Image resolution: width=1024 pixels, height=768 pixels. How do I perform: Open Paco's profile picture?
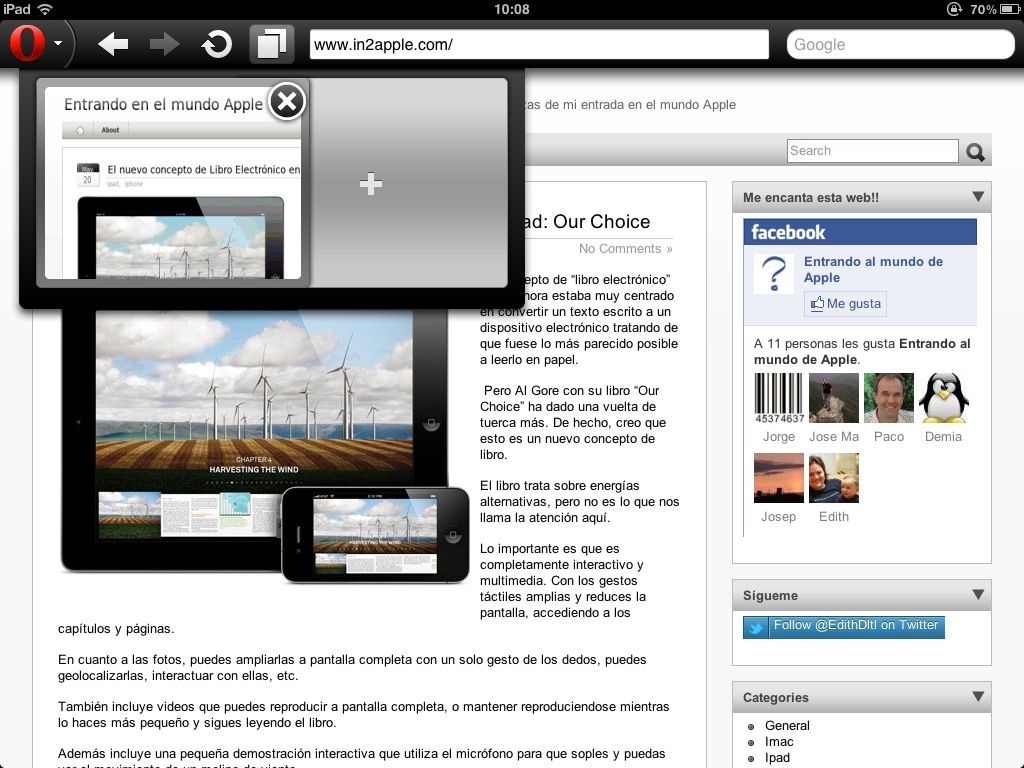888,398
